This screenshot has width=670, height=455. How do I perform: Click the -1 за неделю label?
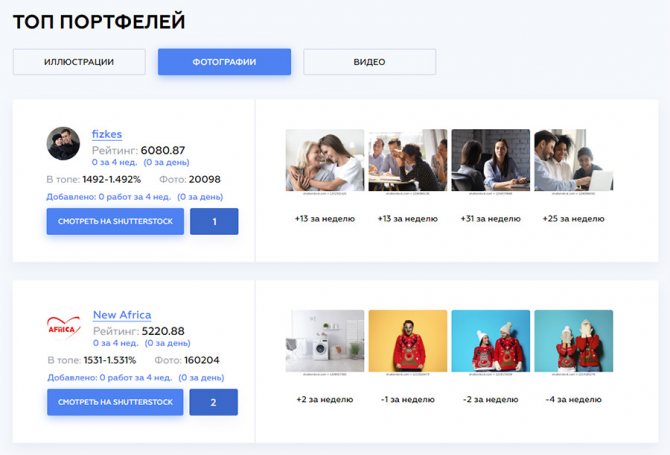coord(408,399)
